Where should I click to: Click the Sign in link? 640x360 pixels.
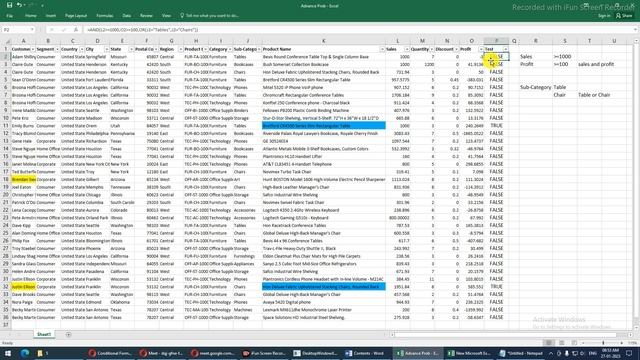click(604, 16)
